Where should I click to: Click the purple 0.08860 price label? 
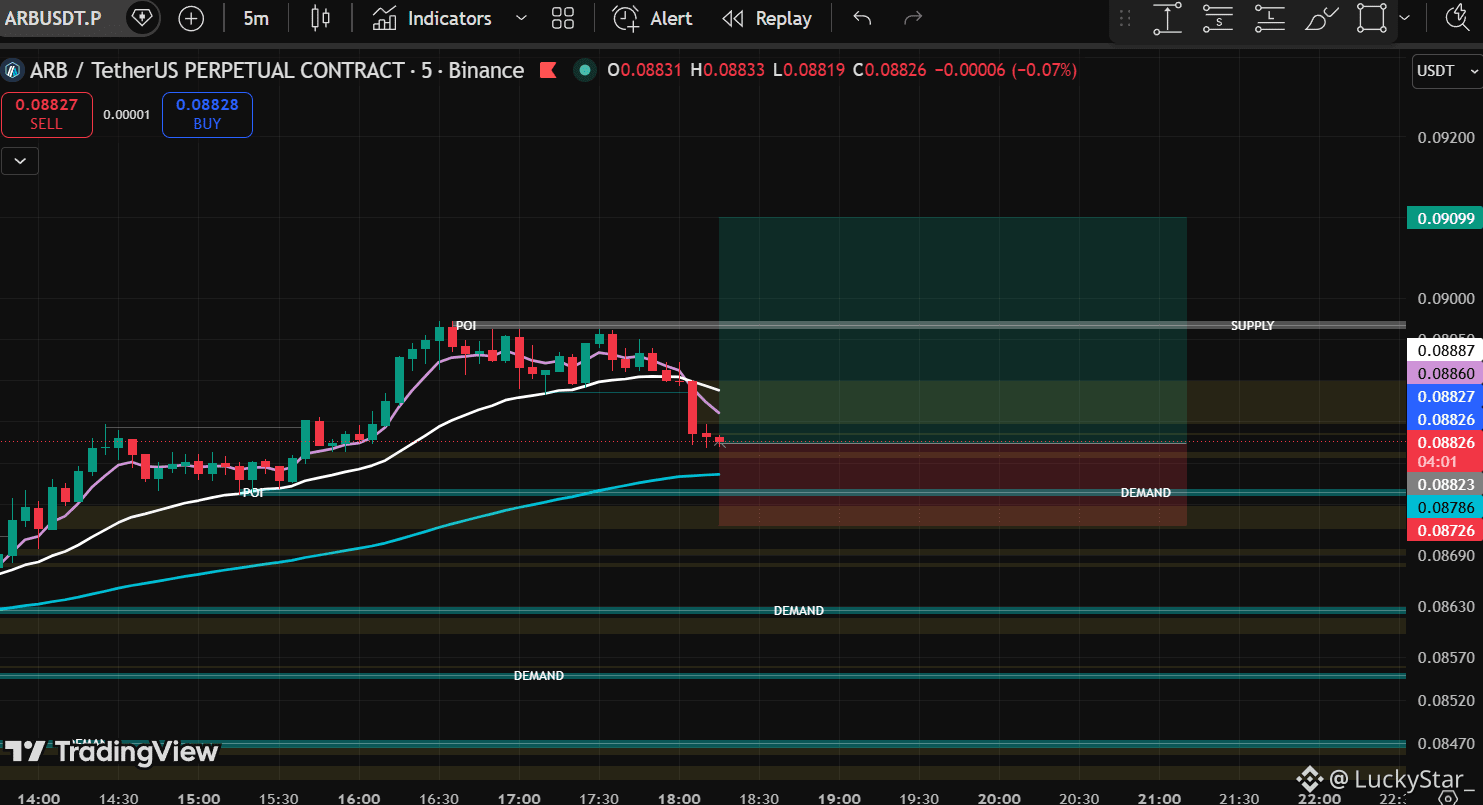1444,373
